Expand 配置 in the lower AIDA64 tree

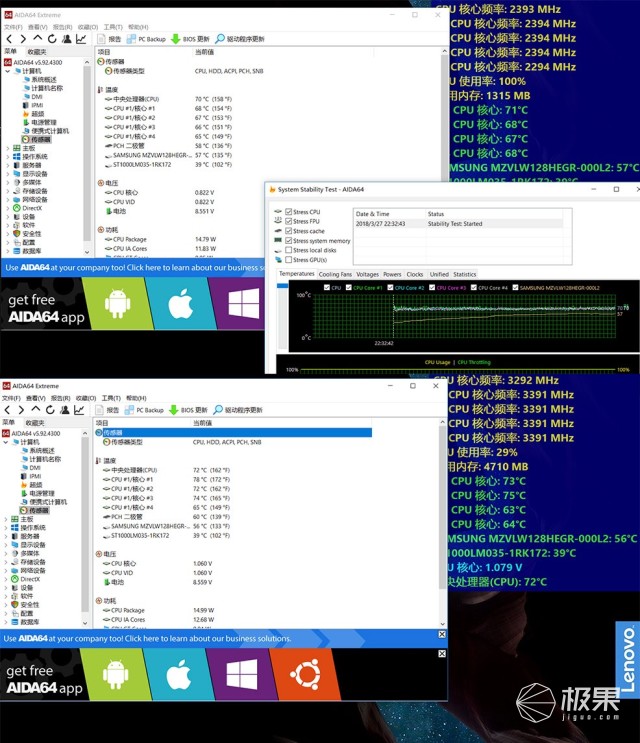pos(6,613)
